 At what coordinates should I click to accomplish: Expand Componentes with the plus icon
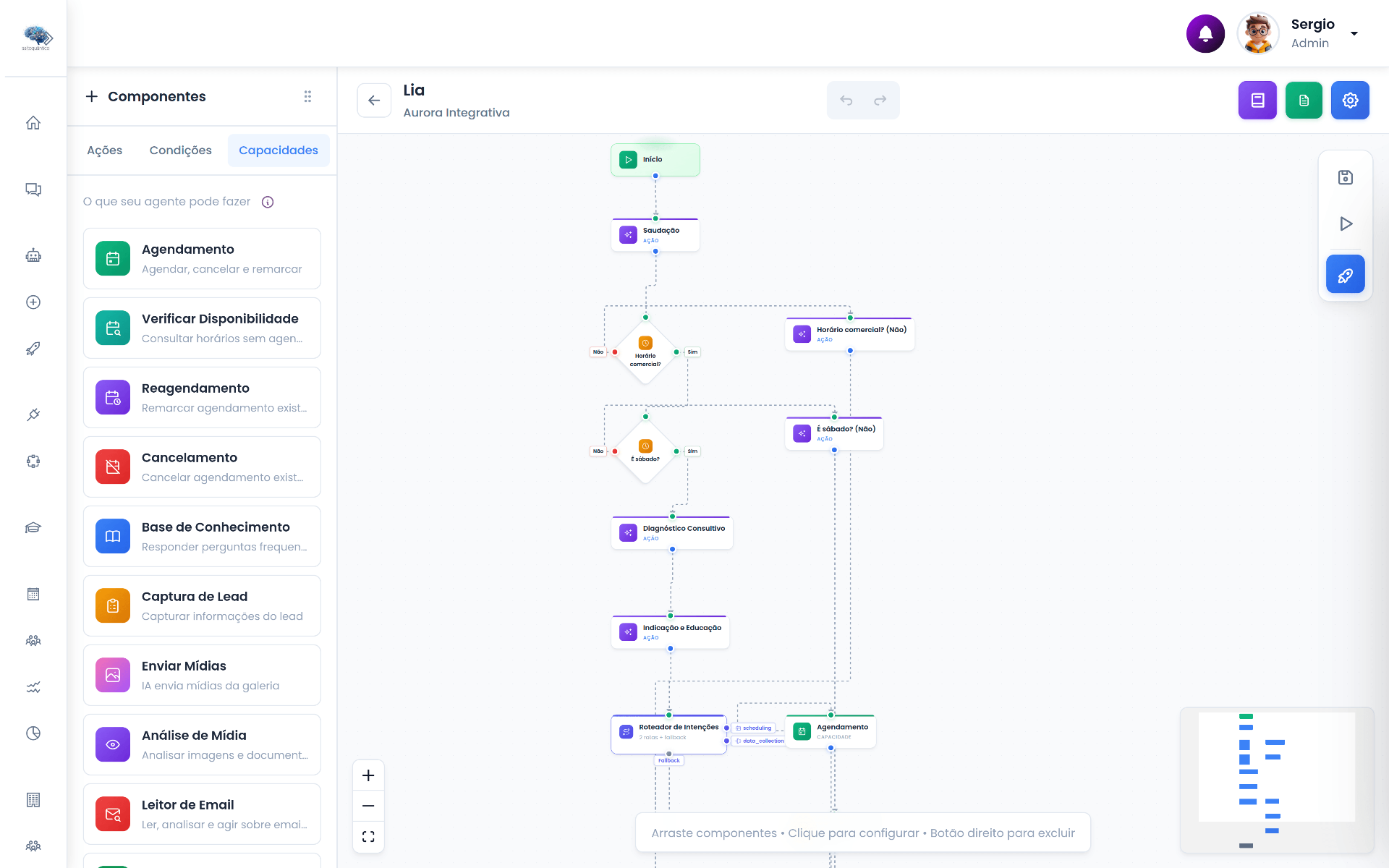coord(92,96)
